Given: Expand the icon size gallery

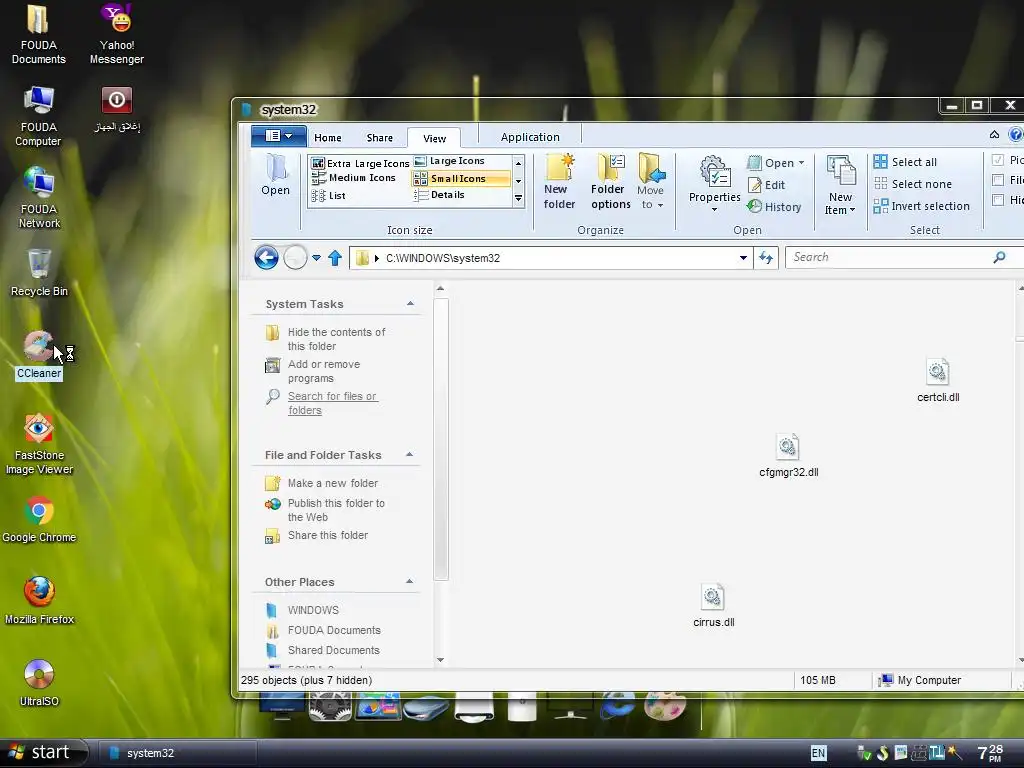Looking at the screenshot, I should (519, 198).
